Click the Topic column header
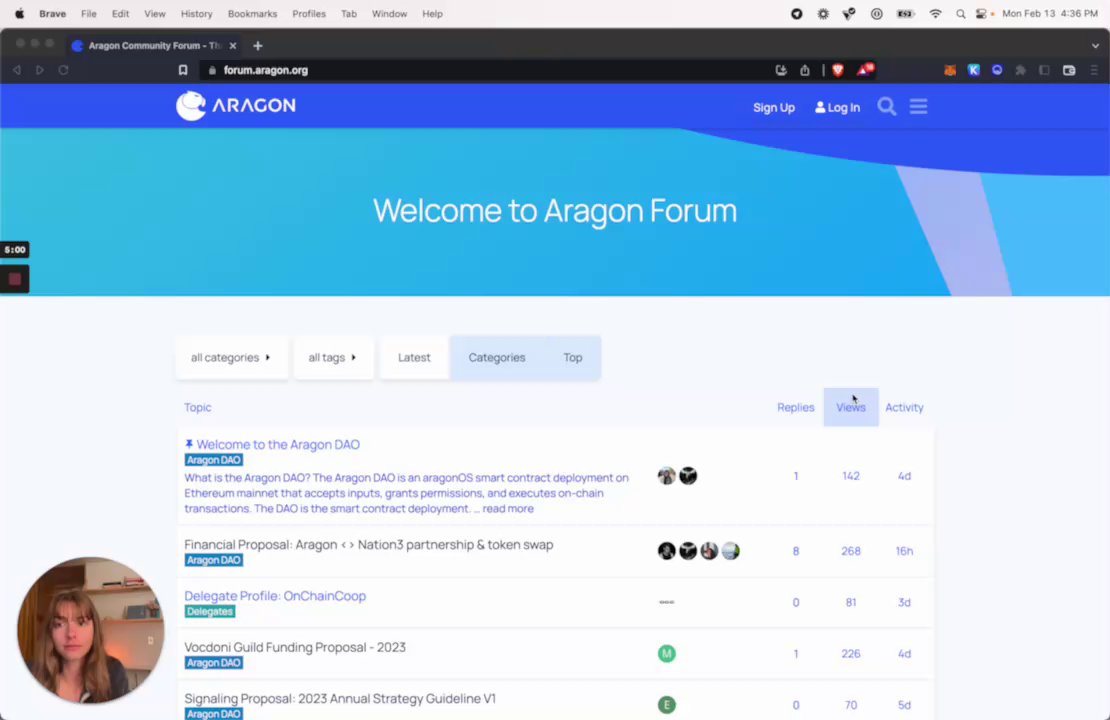The width and height of the screenshot is (1110, 720). click(198, 407)
